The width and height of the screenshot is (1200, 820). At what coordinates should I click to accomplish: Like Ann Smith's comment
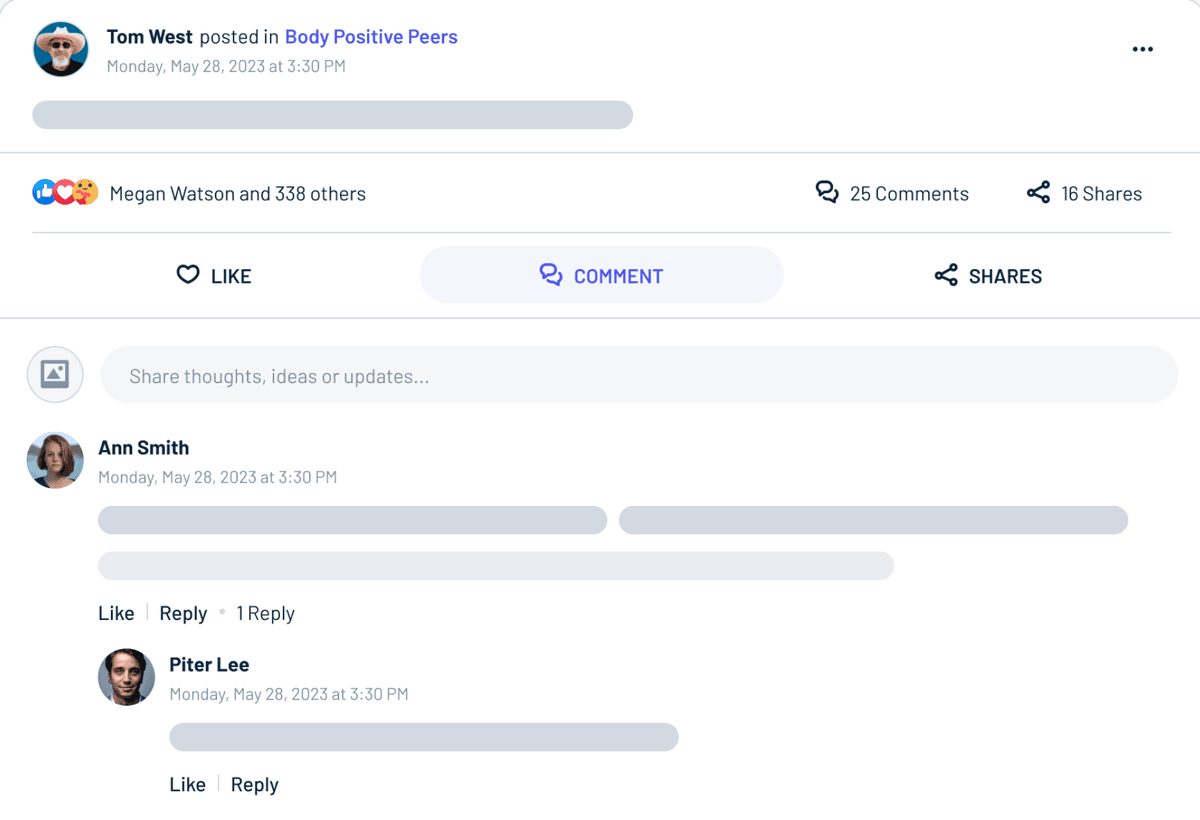(116, 613)
